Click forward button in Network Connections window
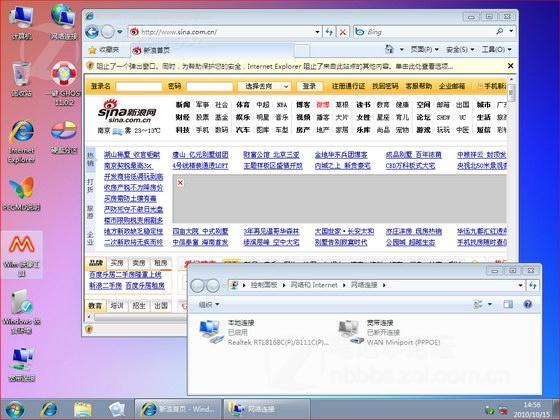This screenshot has width=560, height=420. 213,285
